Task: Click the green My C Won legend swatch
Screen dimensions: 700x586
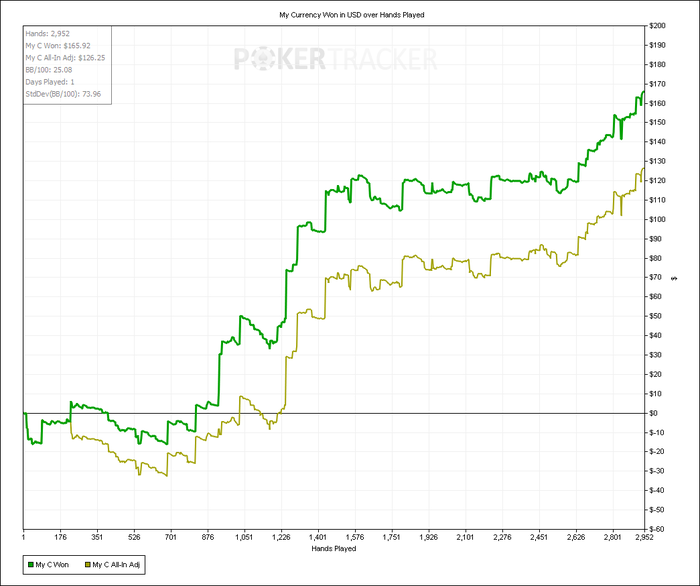Action: pos(31,565)
